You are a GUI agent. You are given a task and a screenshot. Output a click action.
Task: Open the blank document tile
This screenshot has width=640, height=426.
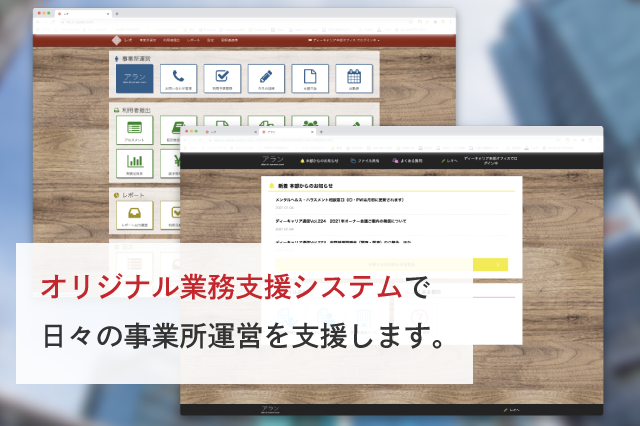pyautogui.click(x=309, y=78)
